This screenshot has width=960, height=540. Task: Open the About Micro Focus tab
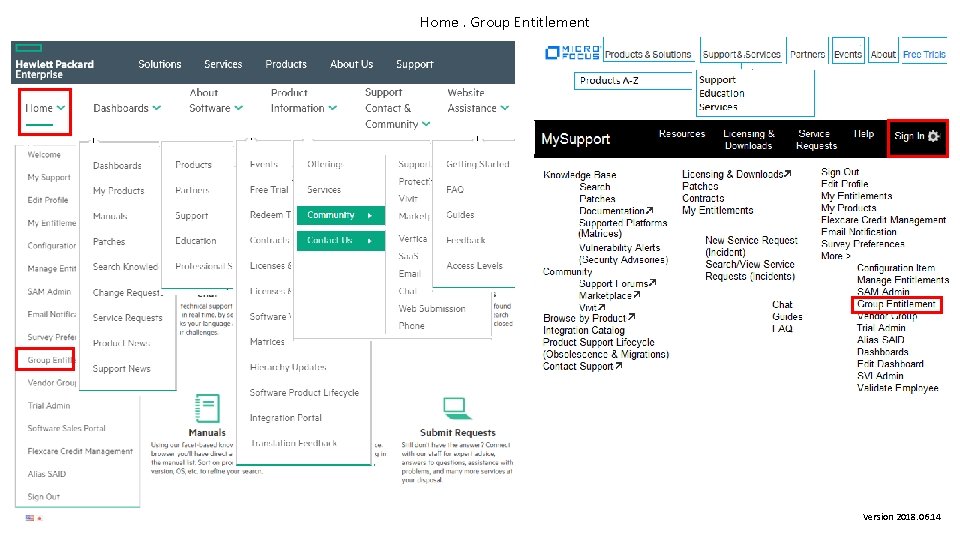pyautogui.click(x=883, y=54)
